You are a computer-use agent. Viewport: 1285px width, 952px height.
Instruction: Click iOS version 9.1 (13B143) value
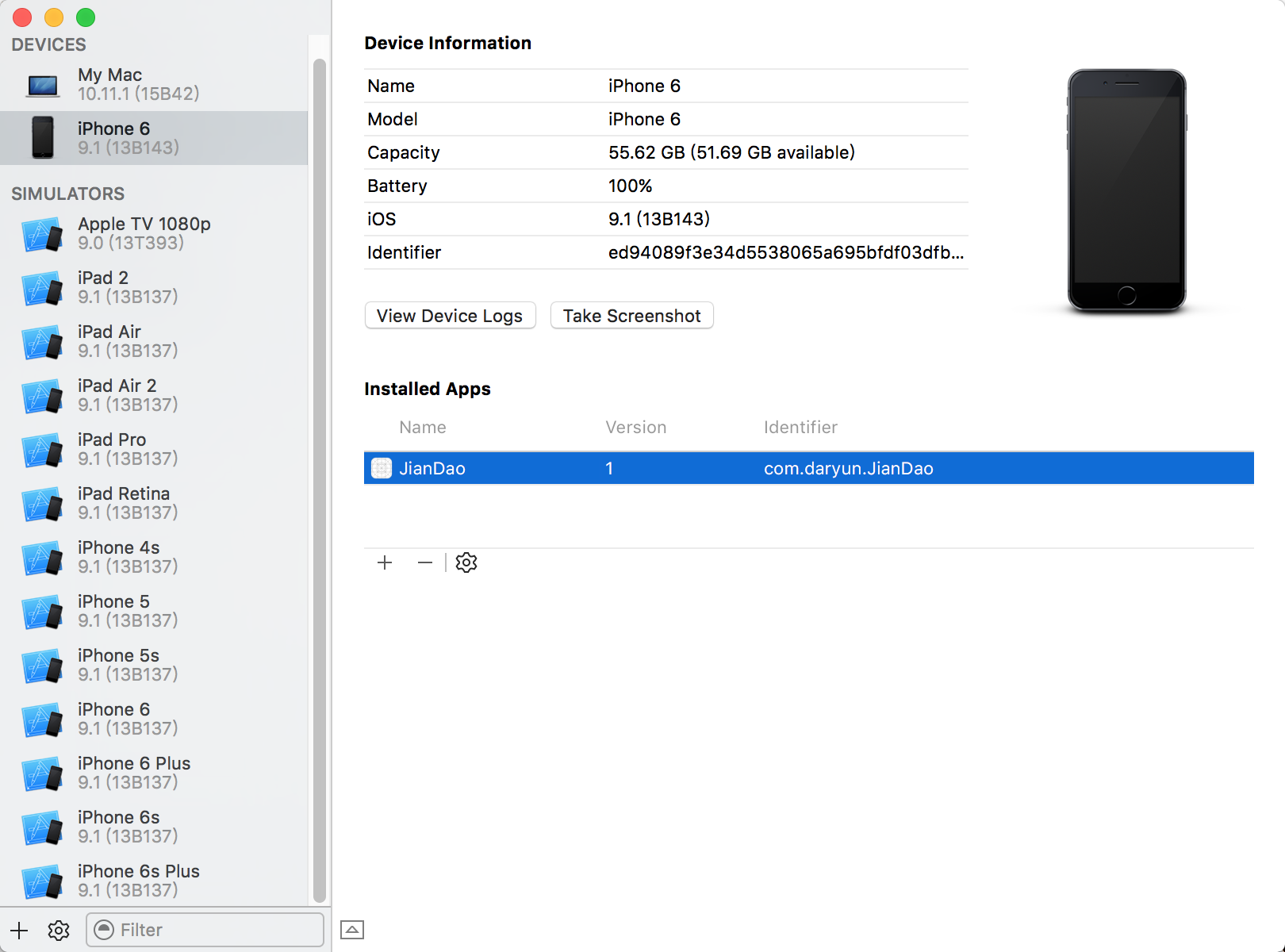[x=659, y=219]
